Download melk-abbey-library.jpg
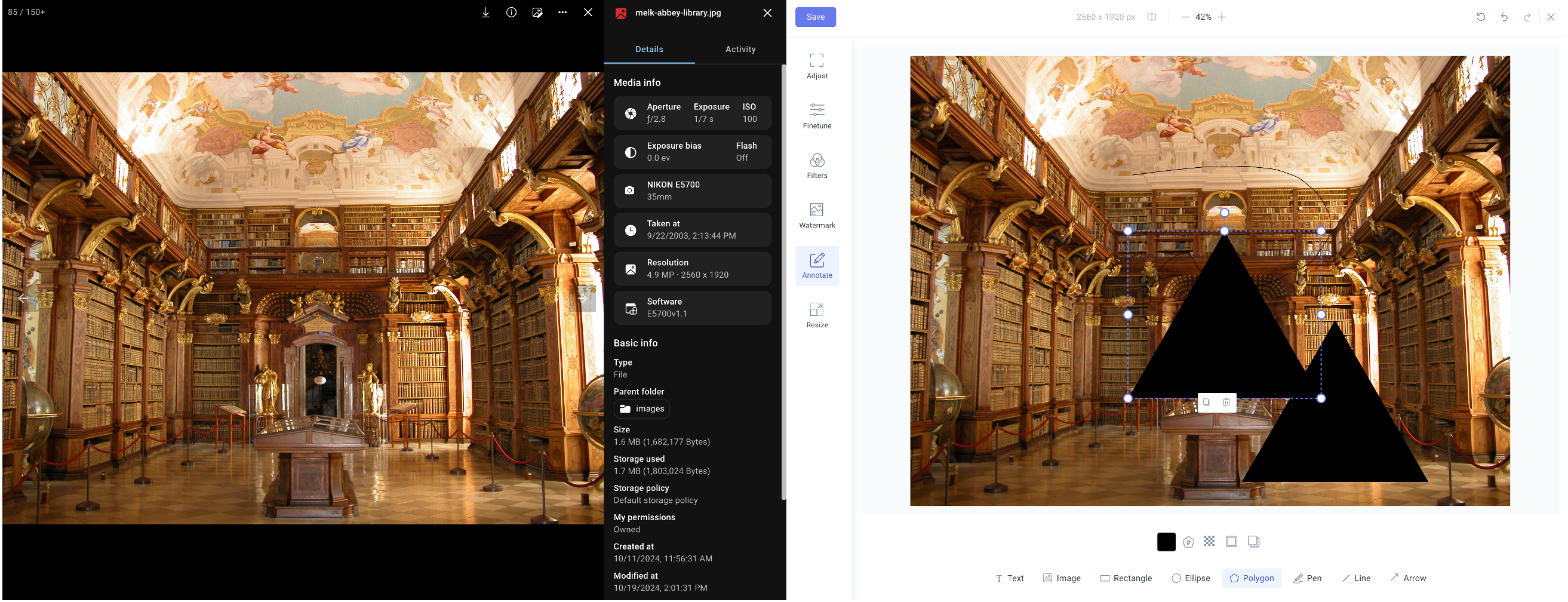The height and width of the screenshot is (602, 1568). 485,11
